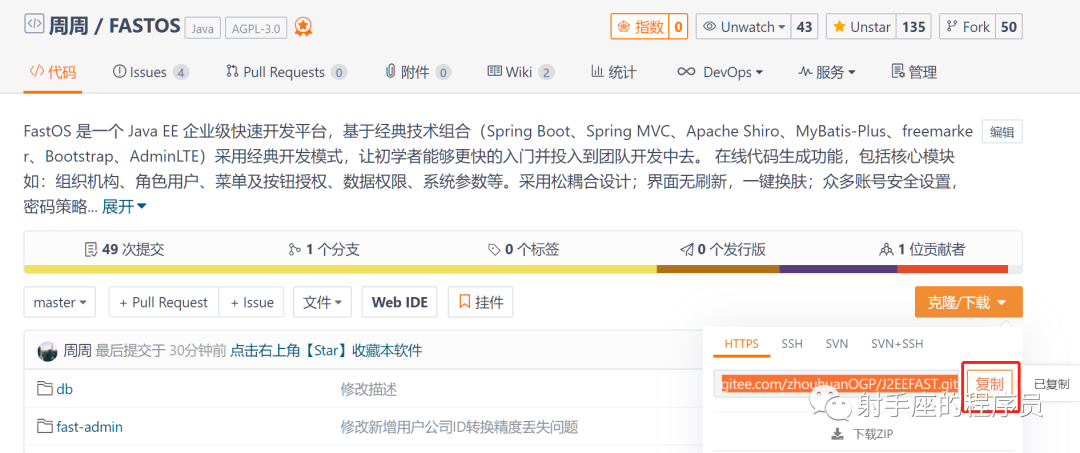Open the fork count 50
This screenshot has height=453, width=1080.
point(1008,27)
